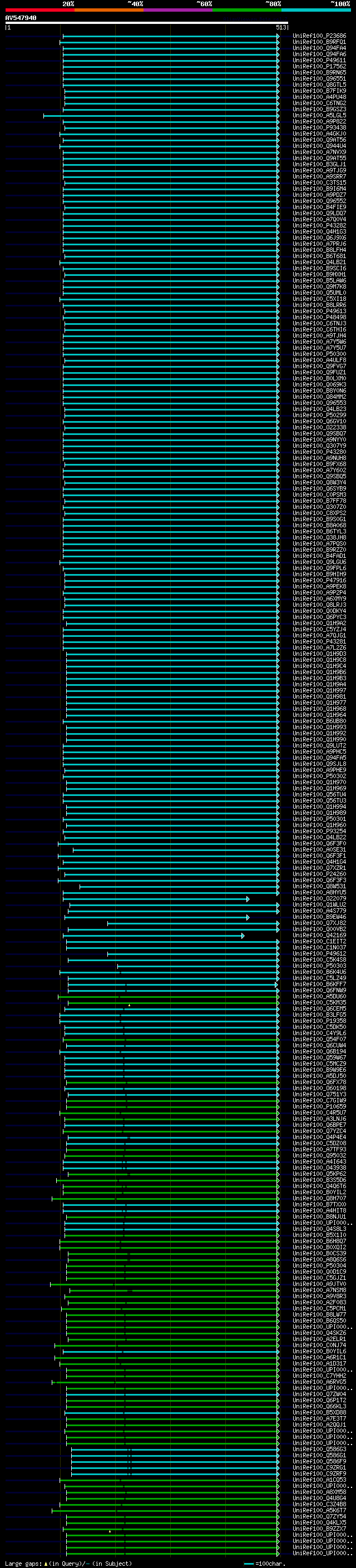Select label UniRef100_Q7ZW04
Image resolution: width=356 pixels, height=1568 pixels.
(319, 1394)
